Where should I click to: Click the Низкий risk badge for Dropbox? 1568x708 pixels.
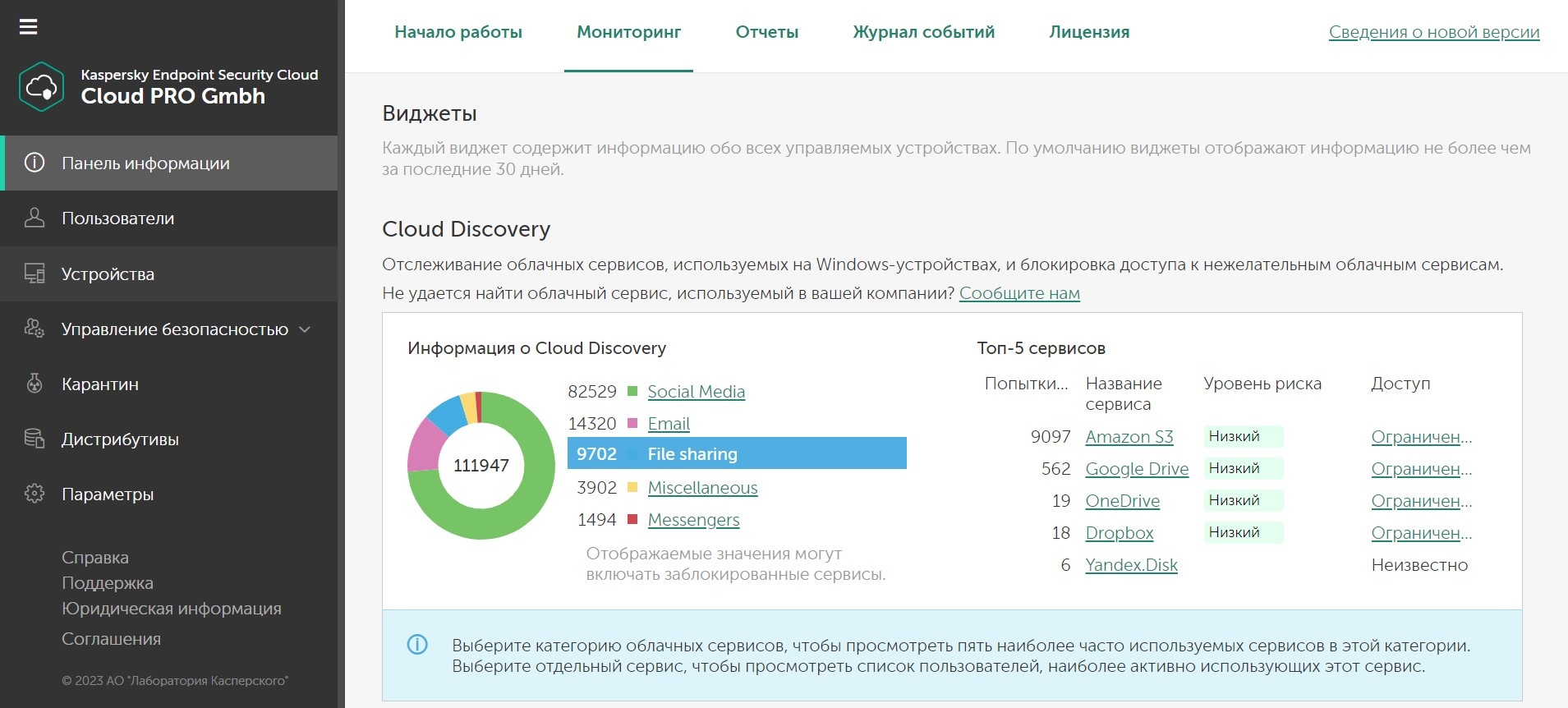click(x=1243, y=532)
